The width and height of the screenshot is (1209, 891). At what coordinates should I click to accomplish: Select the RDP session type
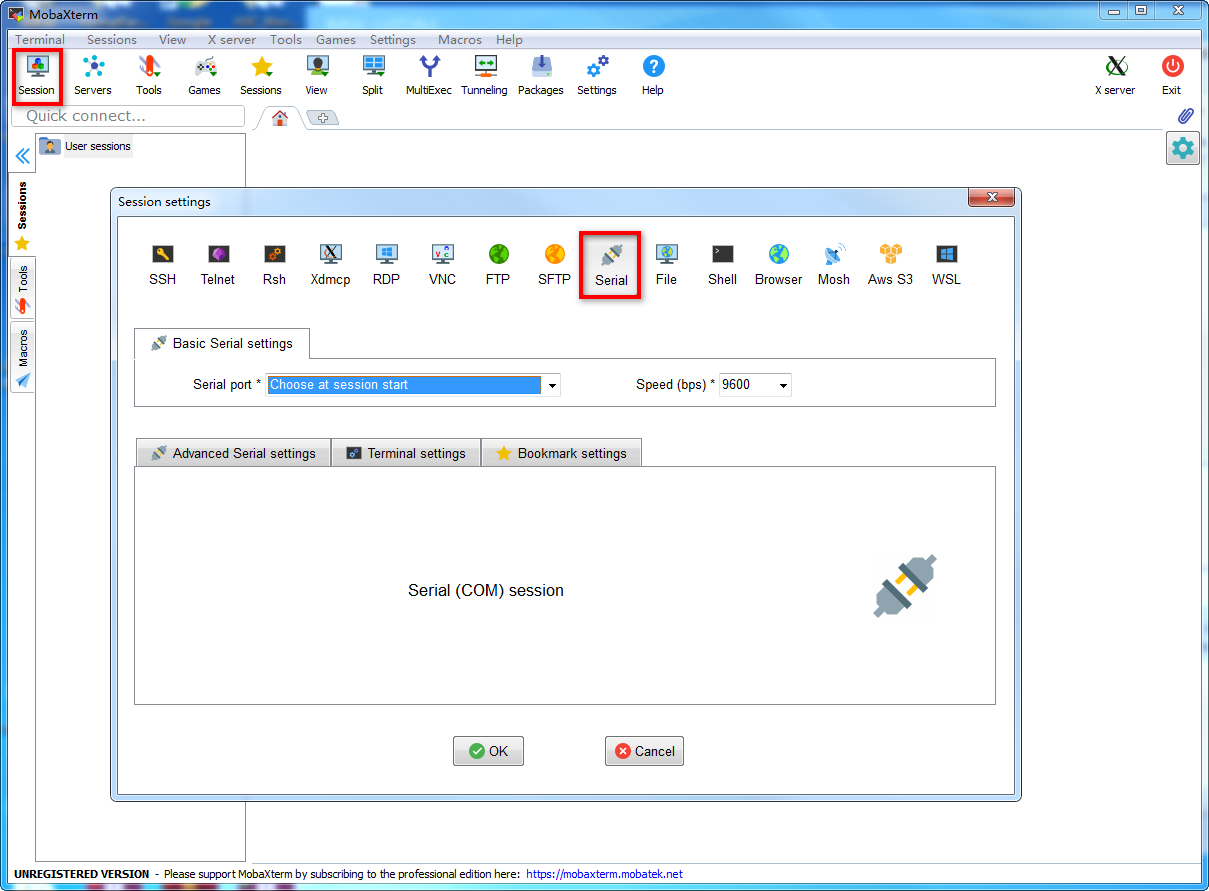[x=386, y=265]
